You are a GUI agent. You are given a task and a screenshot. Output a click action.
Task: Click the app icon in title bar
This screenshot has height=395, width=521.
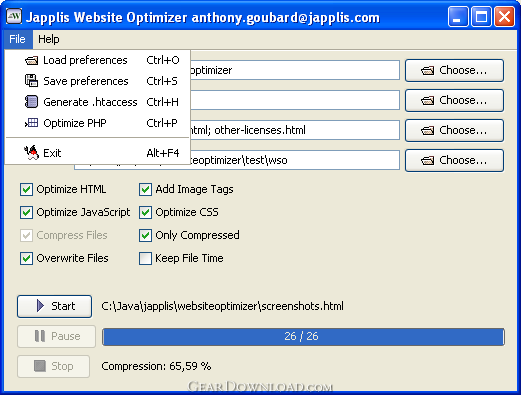click(x=14, y=16)
